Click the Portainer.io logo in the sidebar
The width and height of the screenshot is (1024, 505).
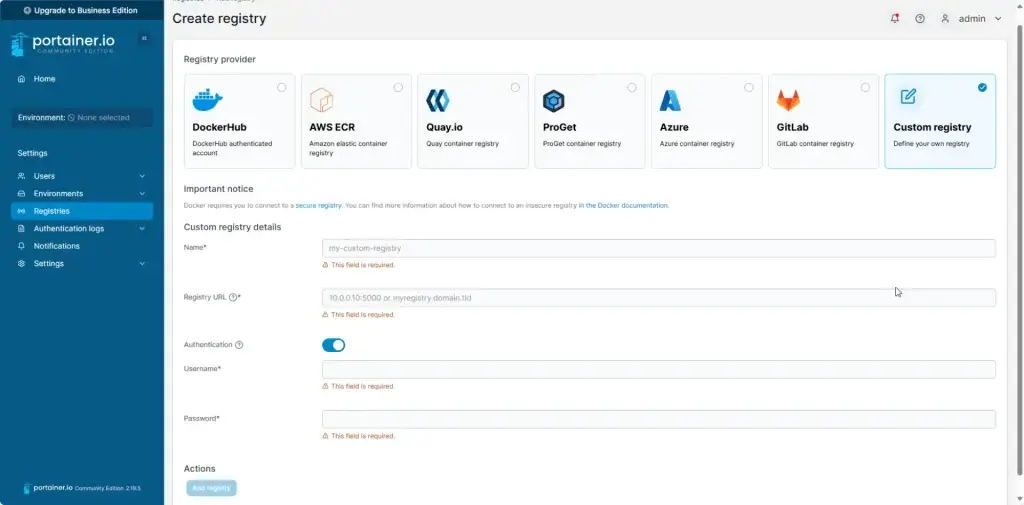[63, 43]
